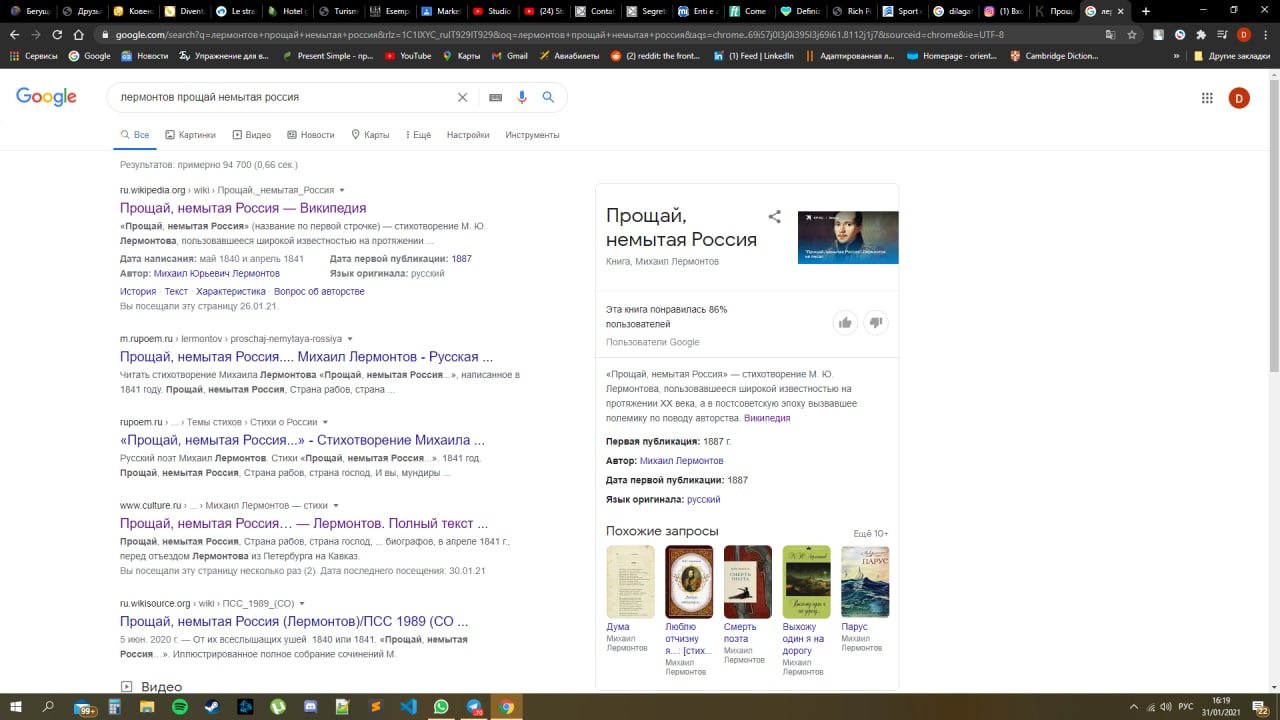This screenshot has height=720, width=1280.
Task: Open the Прощай, немытая Россия — Википедия result
Action: pyautogui.click(x=243, y=208)
